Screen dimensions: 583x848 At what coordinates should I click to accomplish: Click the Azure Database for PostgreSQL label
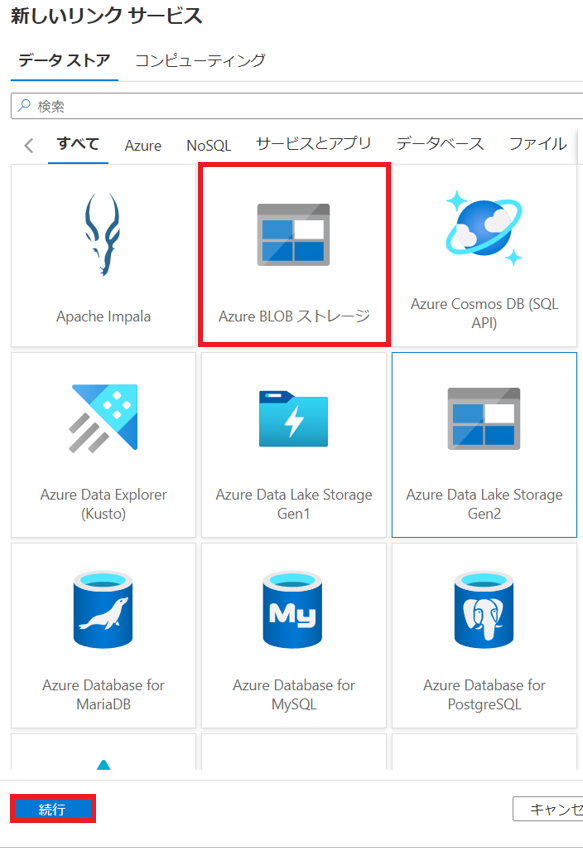click(x=484, y=694)
